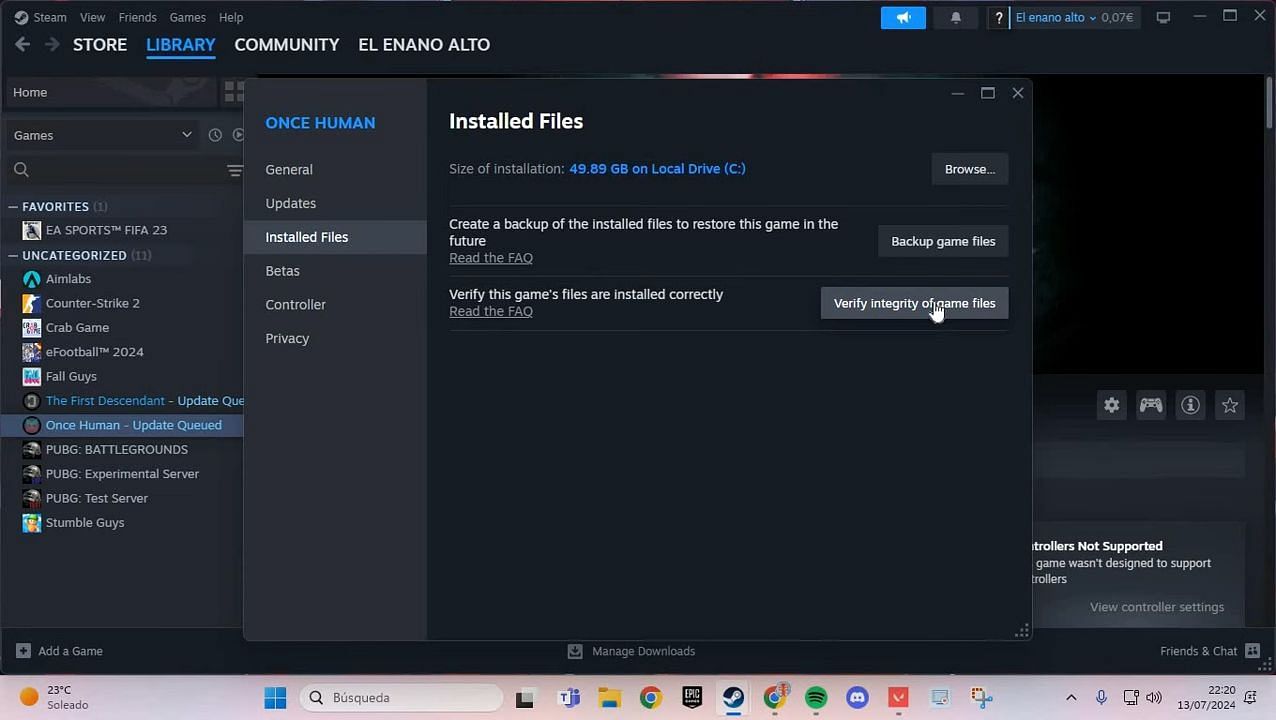Show game info icon
The width and height of the screenshot is (1276, 720).
click(x=1190, y=405)
